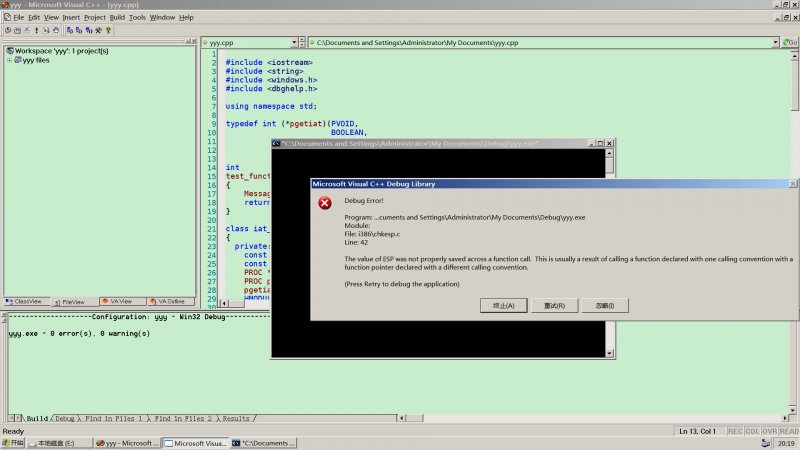The height and width of the screenshot is (450, 800).
Task: Expand the 'yyy files' tree node
Action: [9, 60]
